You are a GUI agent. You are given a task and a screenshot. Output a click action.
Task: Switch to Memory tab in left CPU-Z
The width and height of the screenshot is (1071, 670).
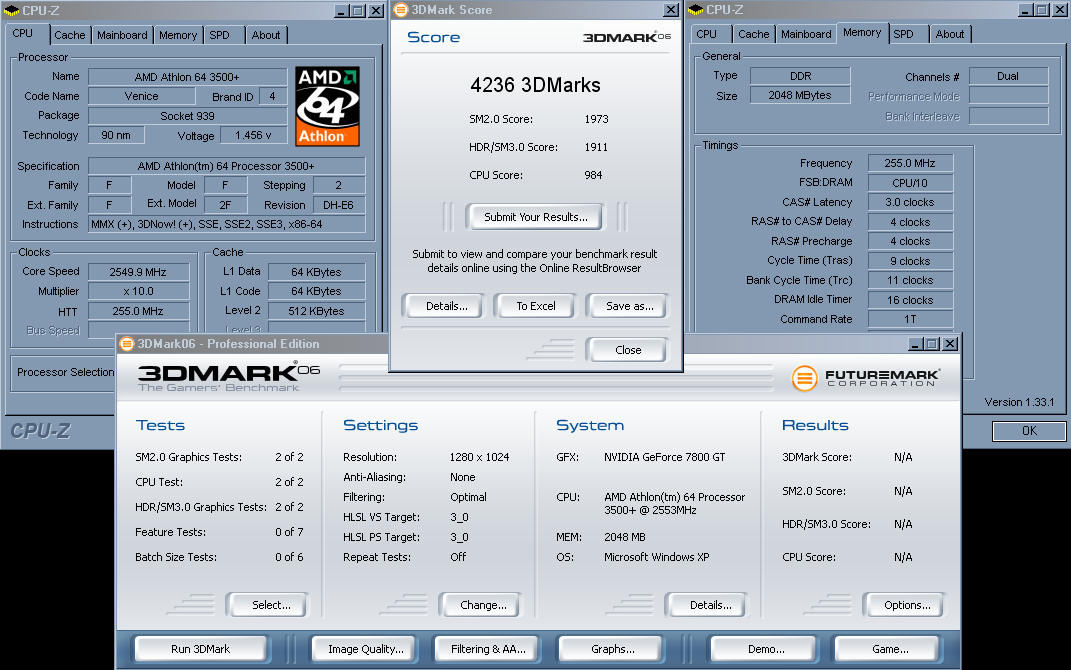point(178,35)
